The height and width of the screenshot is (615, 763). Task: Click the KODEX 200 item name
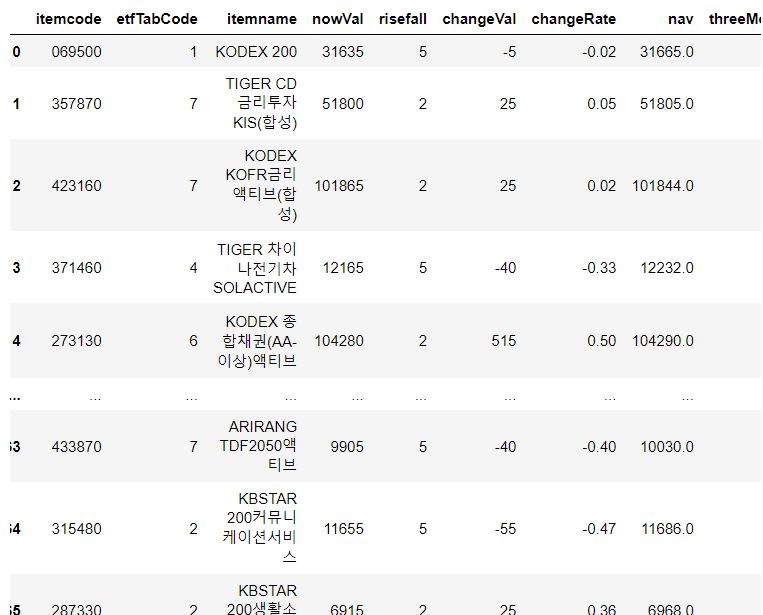tap(256, 52)
